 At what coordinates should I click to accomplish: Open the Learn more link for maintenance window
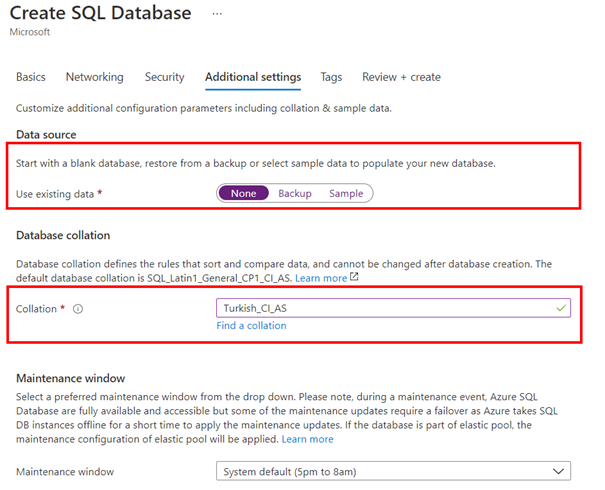click(x=307, y=439)
